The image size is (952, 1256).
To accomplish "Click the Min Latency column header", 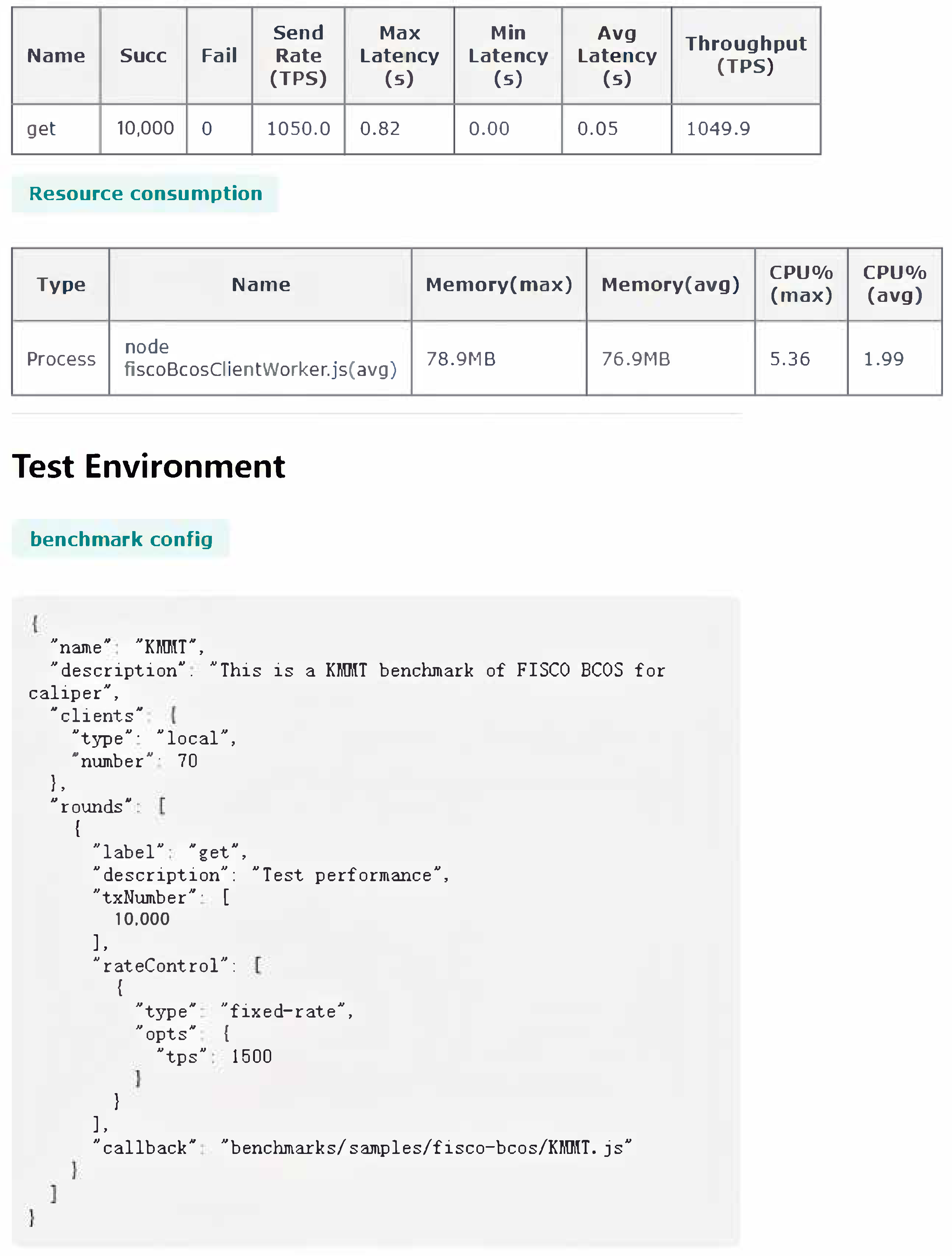I will point(508,56).
